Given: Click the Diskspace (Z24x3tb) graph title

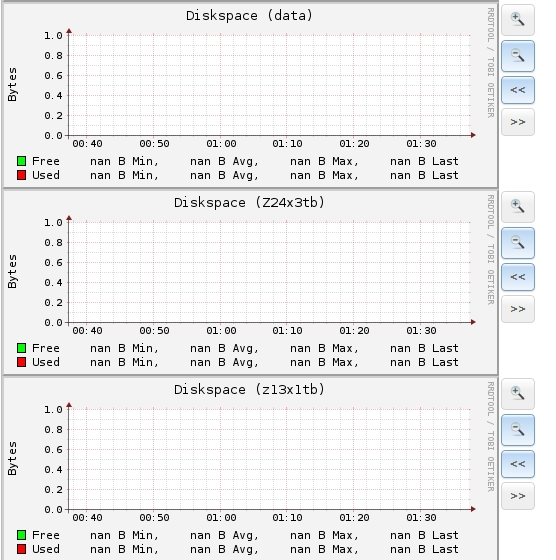Looking at the screenshot, I should [249, 202].
